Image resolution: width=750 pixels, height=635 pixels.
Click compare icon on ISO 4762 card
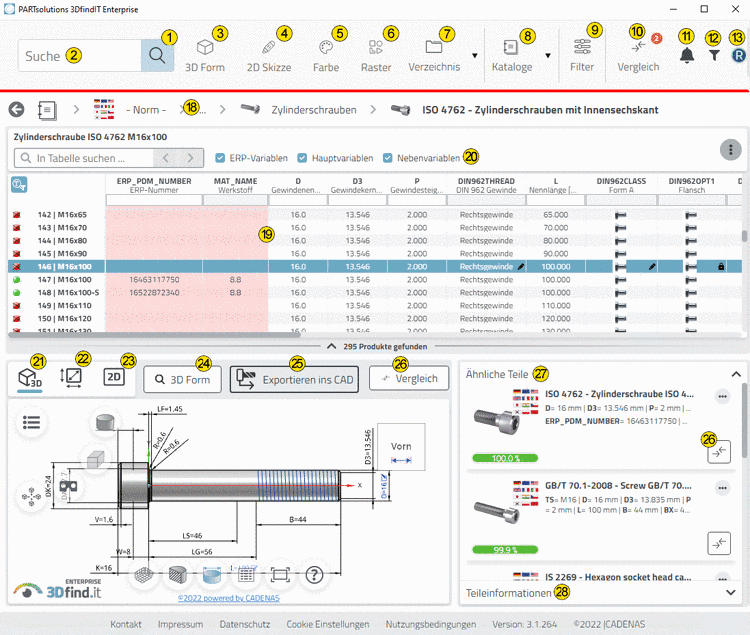(x=719, y=452)
